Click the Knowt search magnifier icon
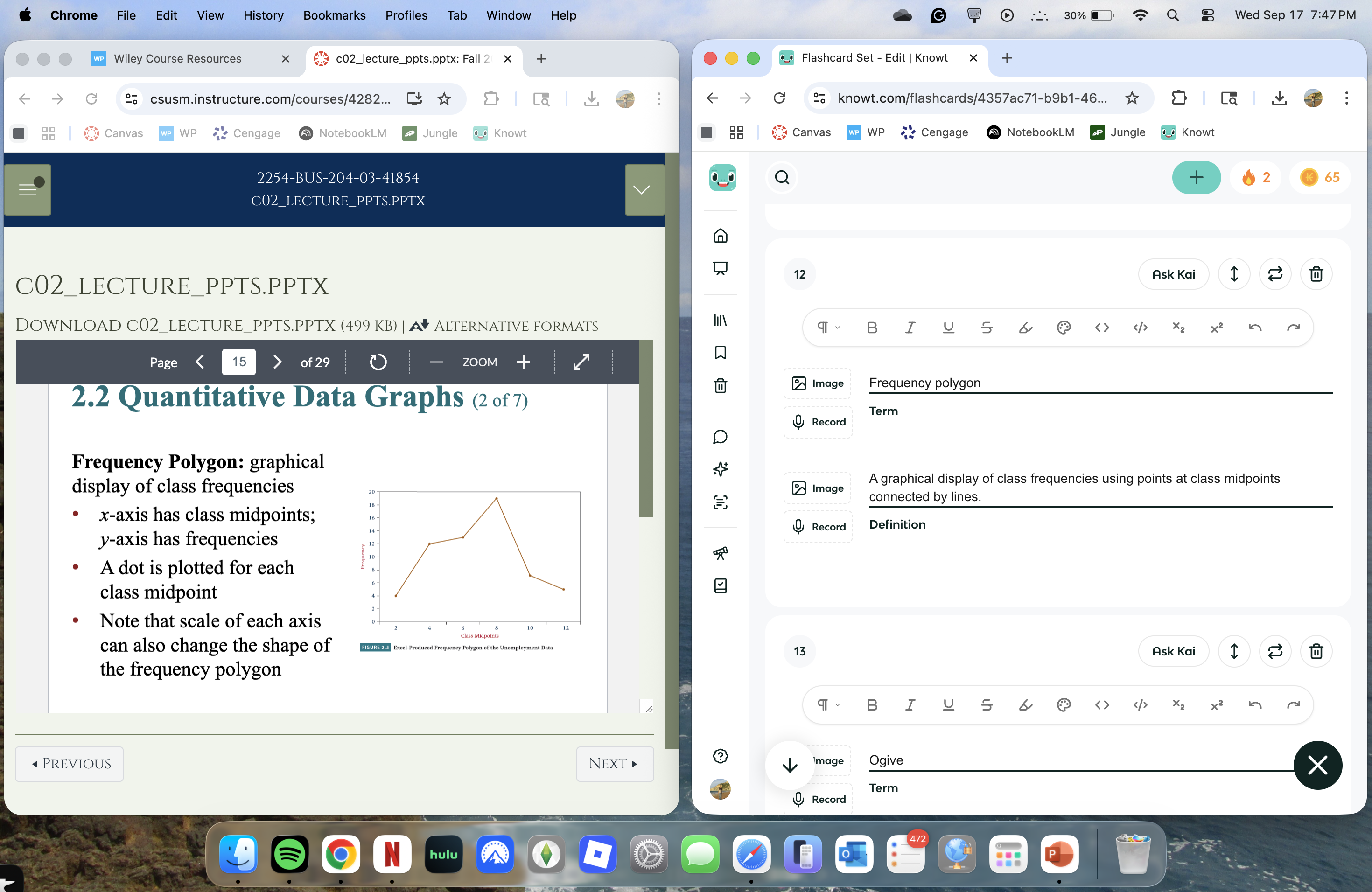 [x=782, y=177]
